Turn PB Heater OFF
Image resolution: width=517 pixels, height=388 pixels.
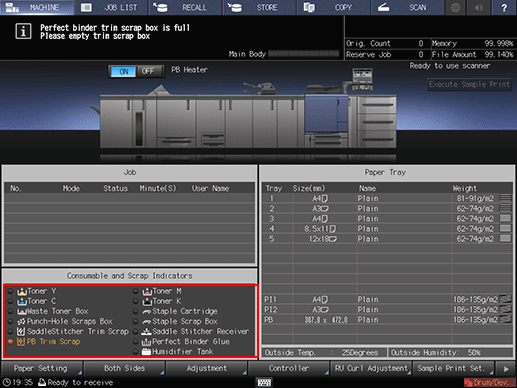tap(149, 71)
